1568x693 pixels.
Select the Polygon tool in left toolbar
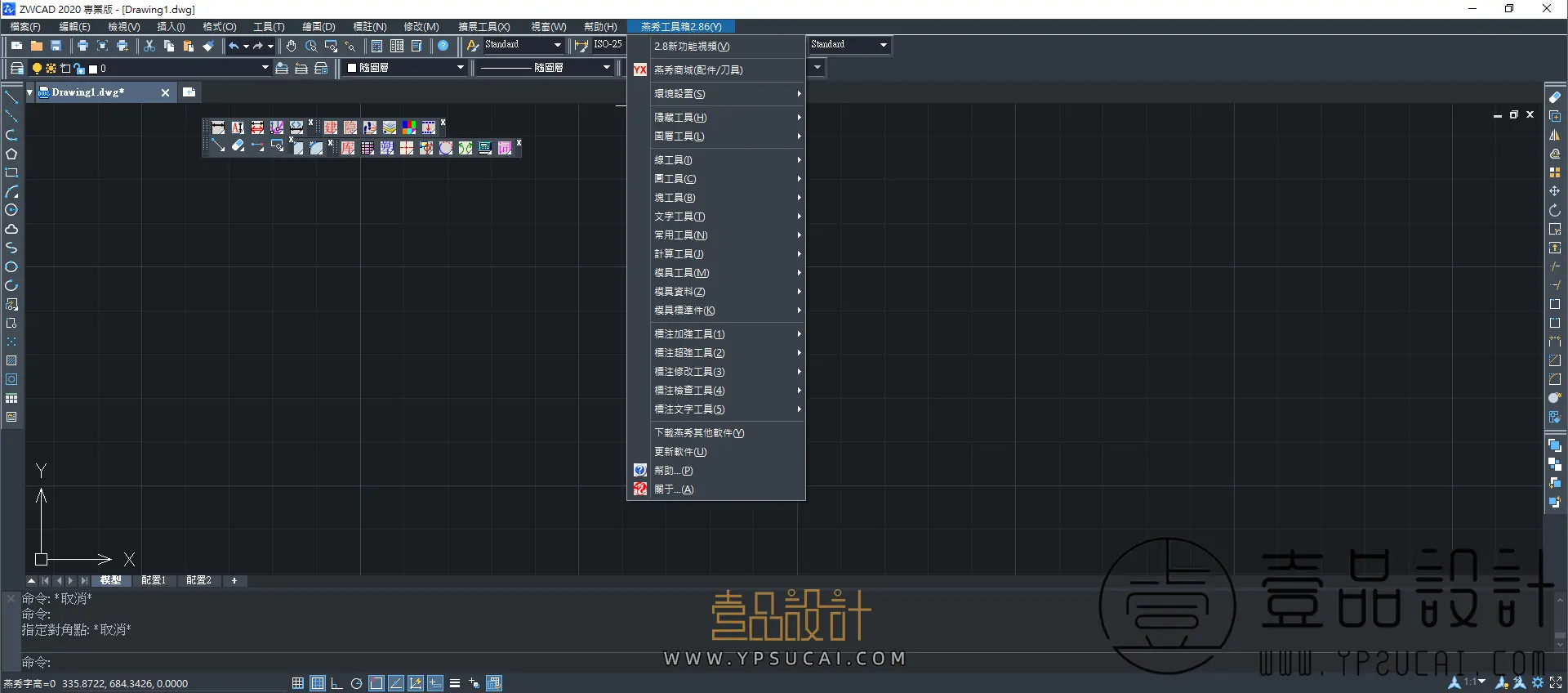(11, 154)
